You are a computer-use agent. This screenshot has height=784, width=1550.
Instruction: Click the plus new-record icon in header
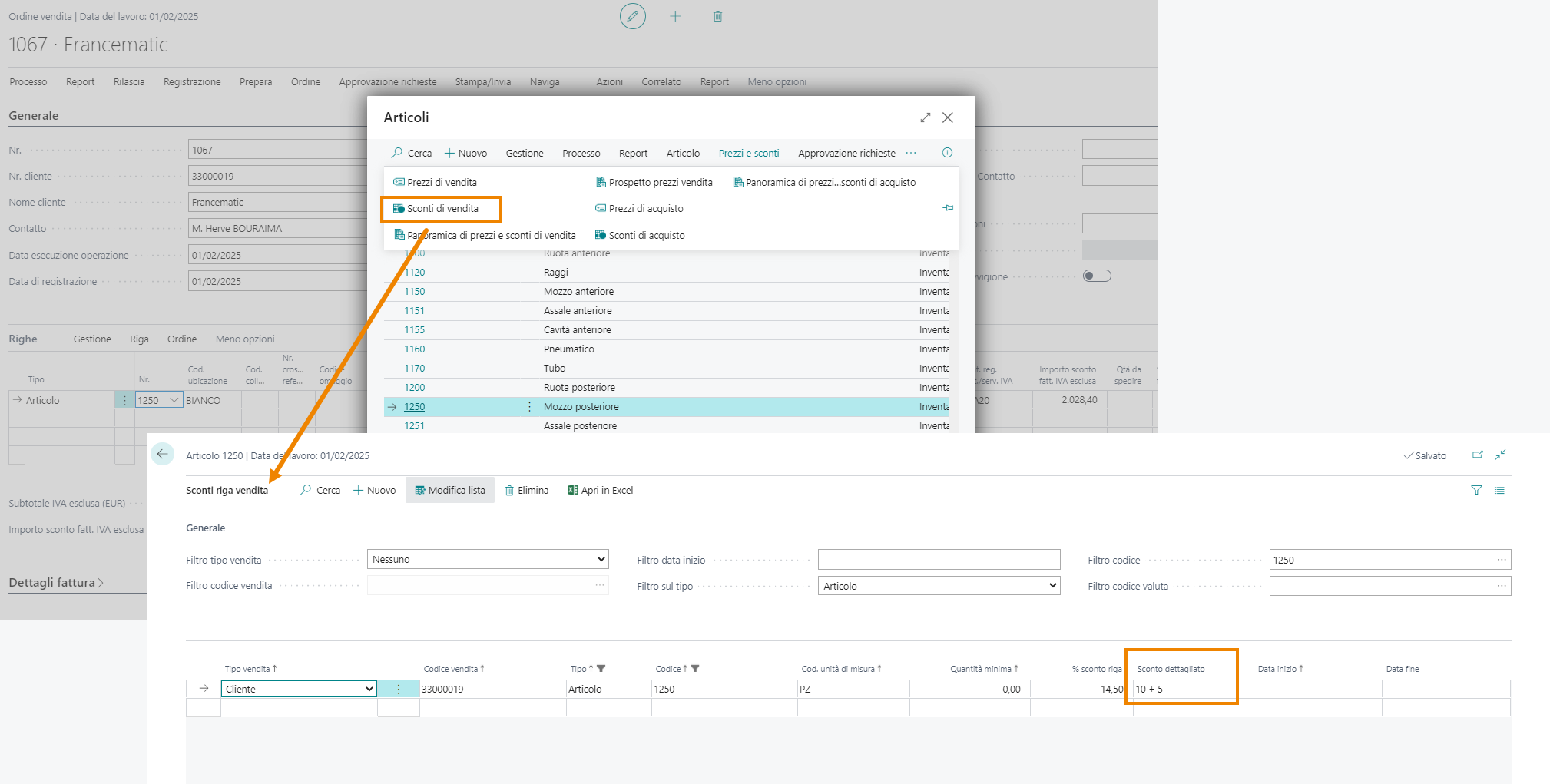pyautogui.click(x=675, y=16)
